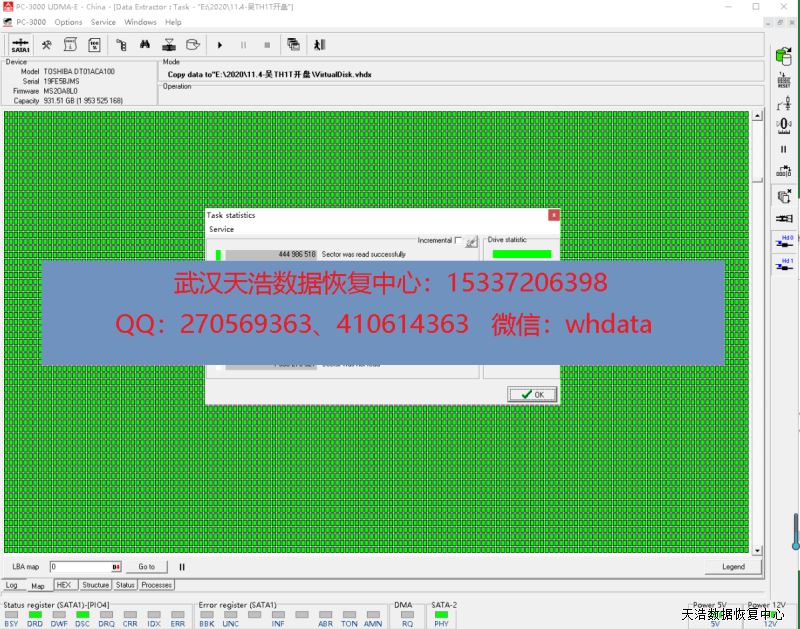Open the tools wrench and hammer icon
This screenshot has width=800, height=629.
[x=46, y=45]
